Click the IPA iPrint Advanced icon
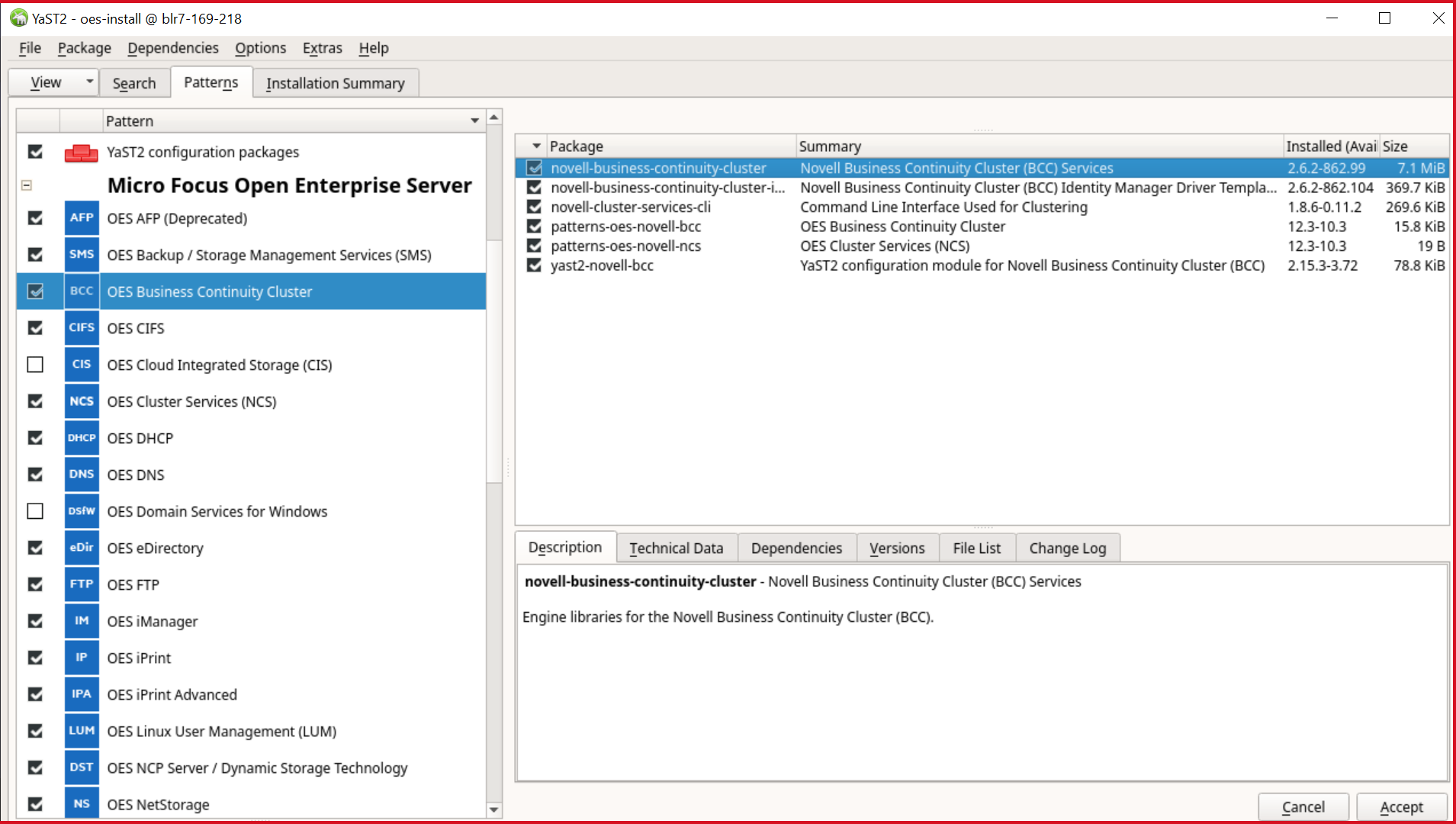This screenshot has height=824, width=1456. (82, 694)
